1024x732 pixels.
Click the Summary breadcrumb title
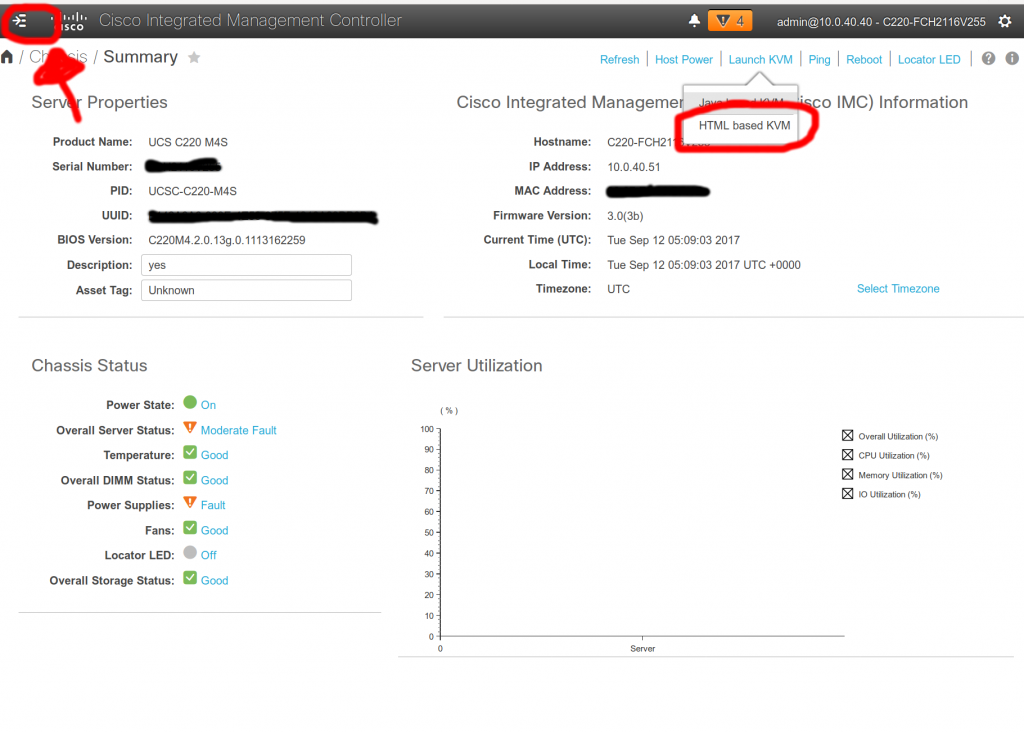pos(140,57)
